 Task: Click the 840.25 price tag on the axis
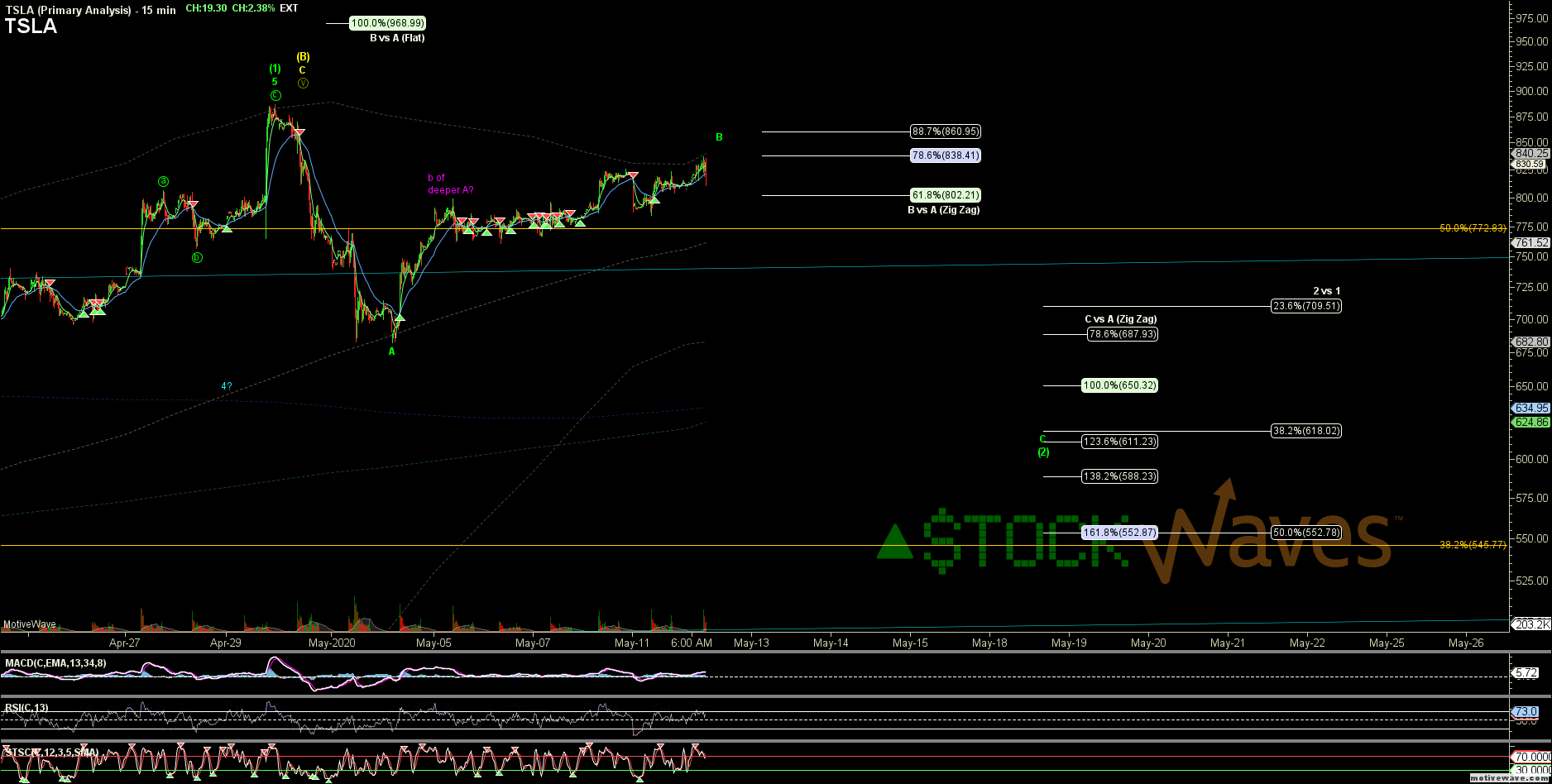point(1531,154)
